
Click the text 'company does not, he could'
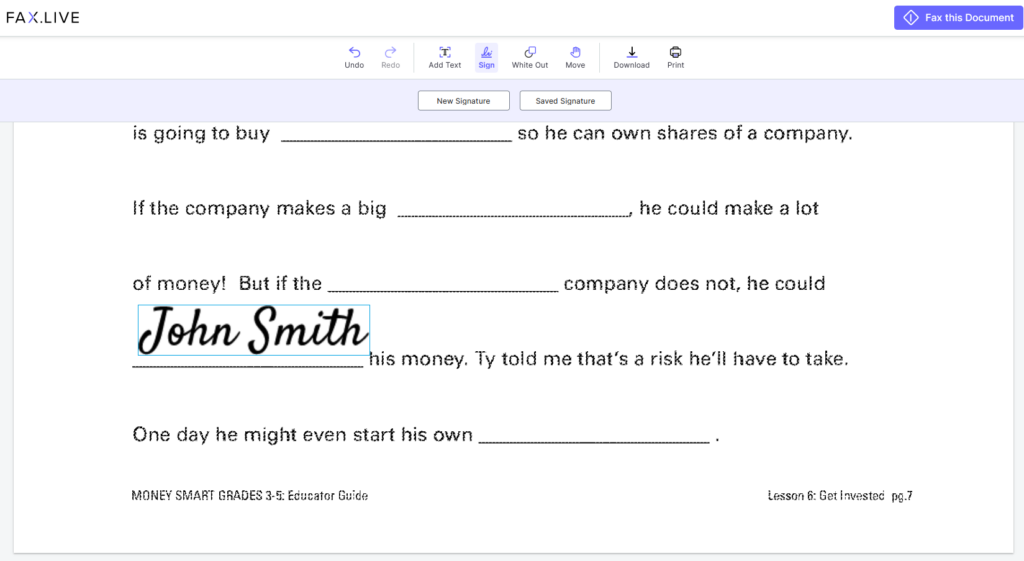point(694,283)
